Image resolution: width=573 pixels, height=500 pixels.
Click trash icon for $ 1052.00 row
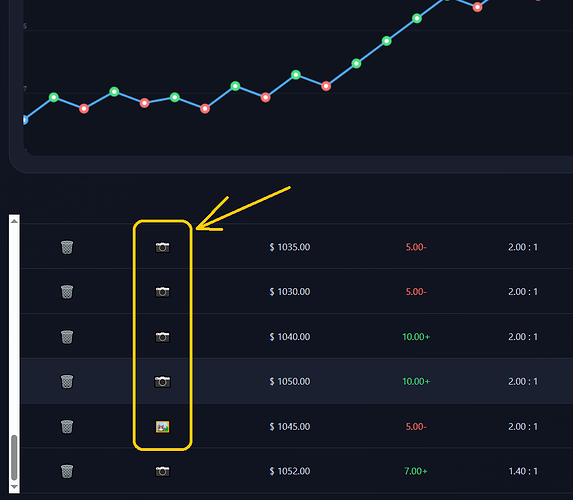tap(67, 471)
